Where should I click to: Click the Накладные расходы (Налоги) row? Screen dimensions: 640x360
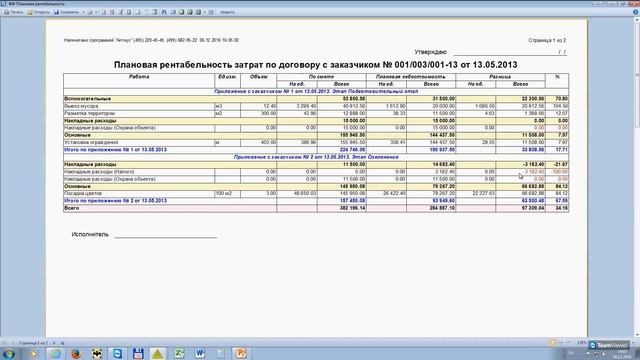316,172
